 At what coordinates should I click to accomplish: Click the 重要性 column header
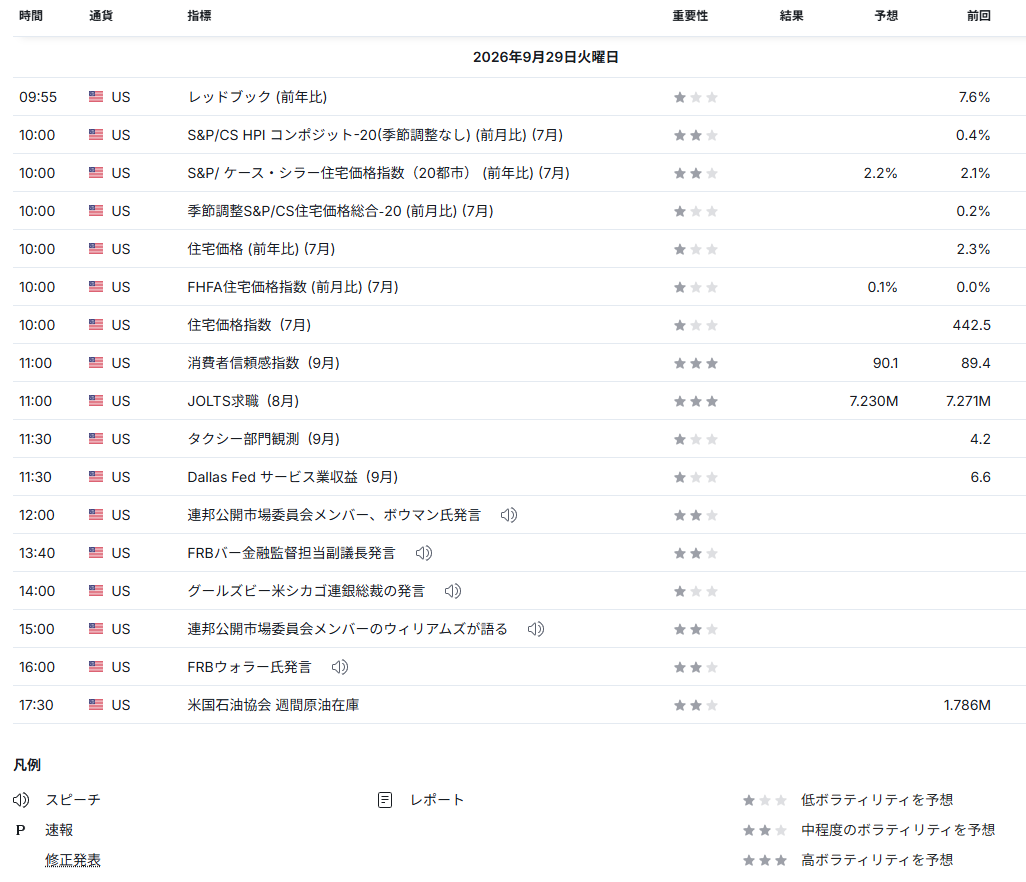[690, 16]
